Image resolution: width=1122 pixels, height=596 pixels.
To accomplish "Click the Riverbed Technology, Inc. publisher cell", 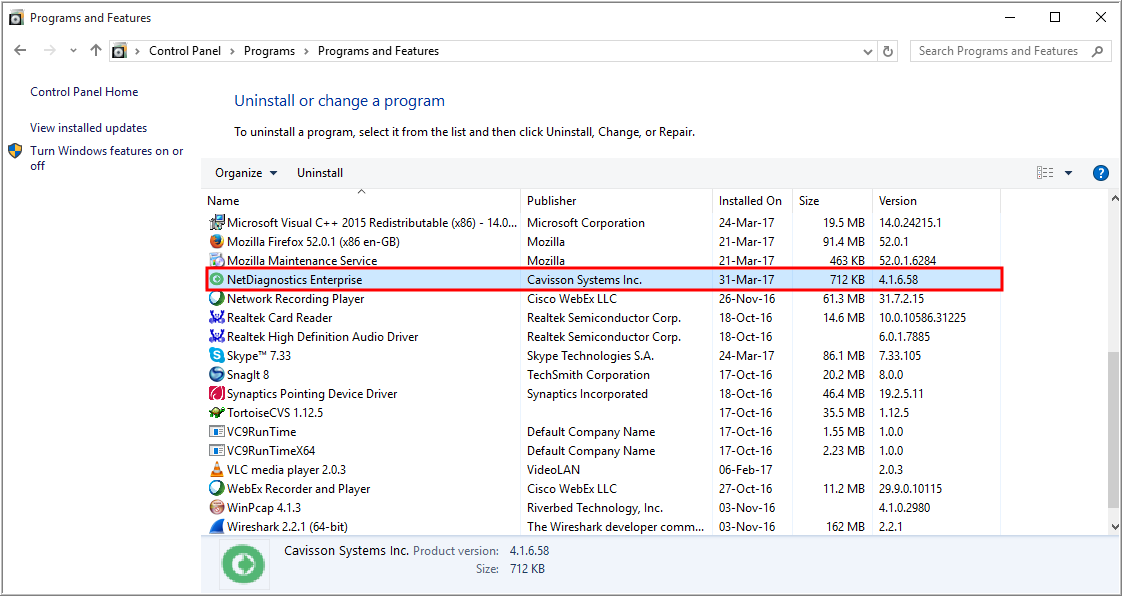I will (595, 507).
